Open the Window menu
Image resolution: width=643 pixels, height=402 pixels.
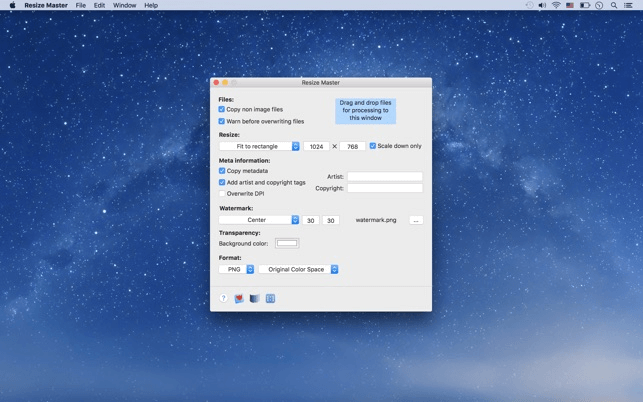tap(124, 5)
